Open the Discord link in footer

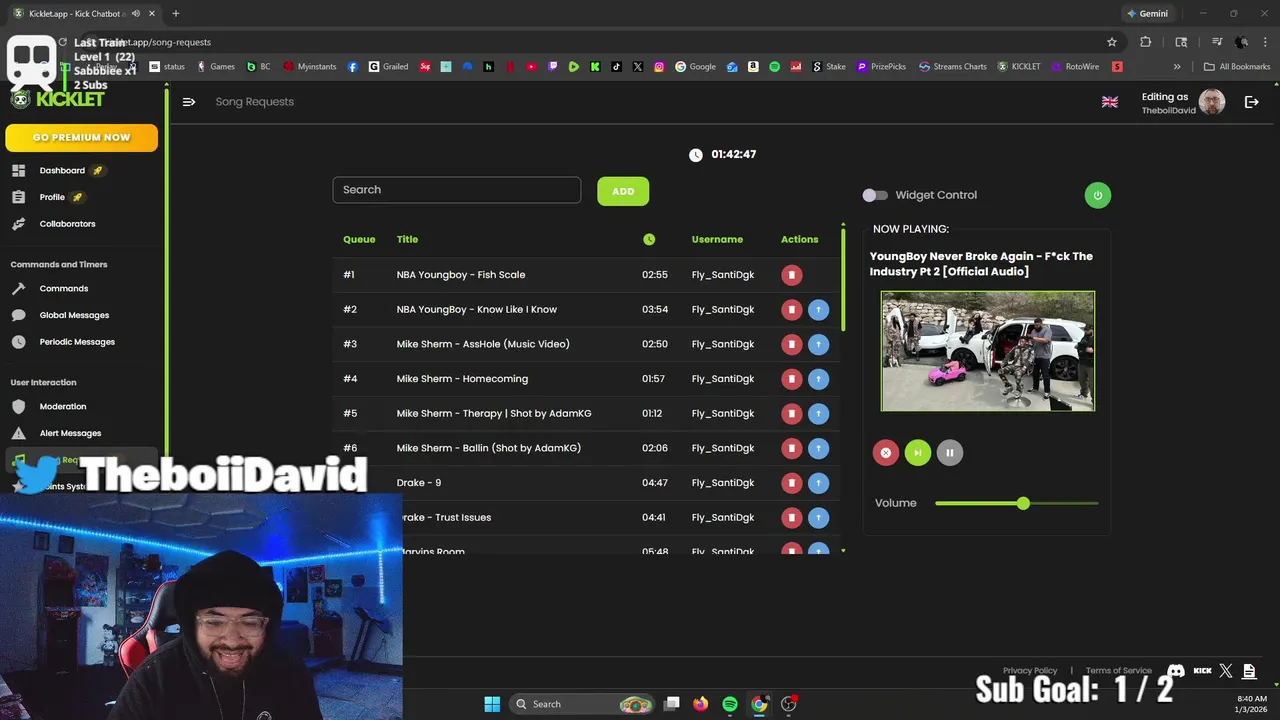tap(1176, 671)
